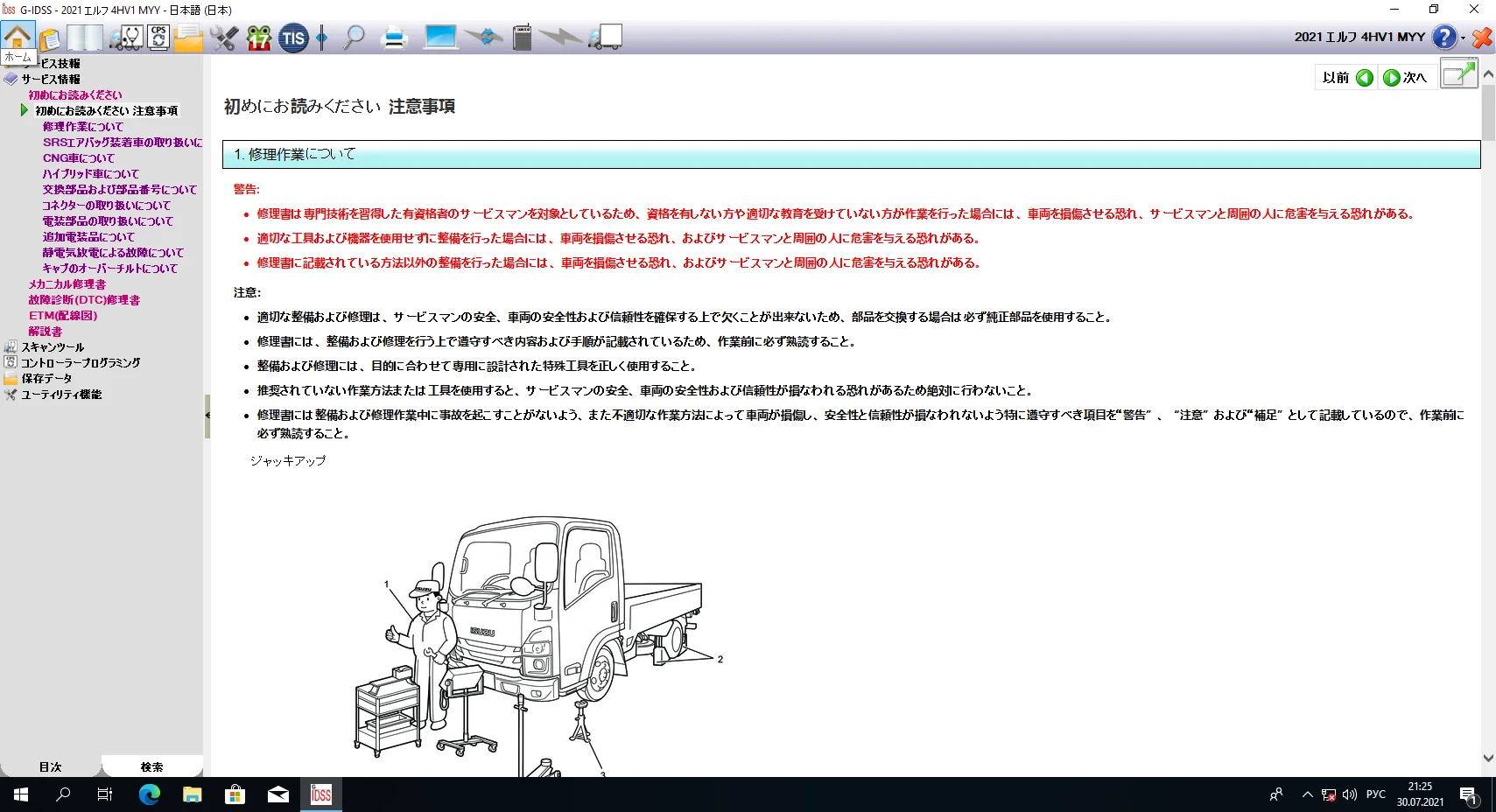The width and height of the screenshot is (1496, 812).
Task: Open 故障診断(DTC)修理書 in the tree
Action: pos(84,299)
